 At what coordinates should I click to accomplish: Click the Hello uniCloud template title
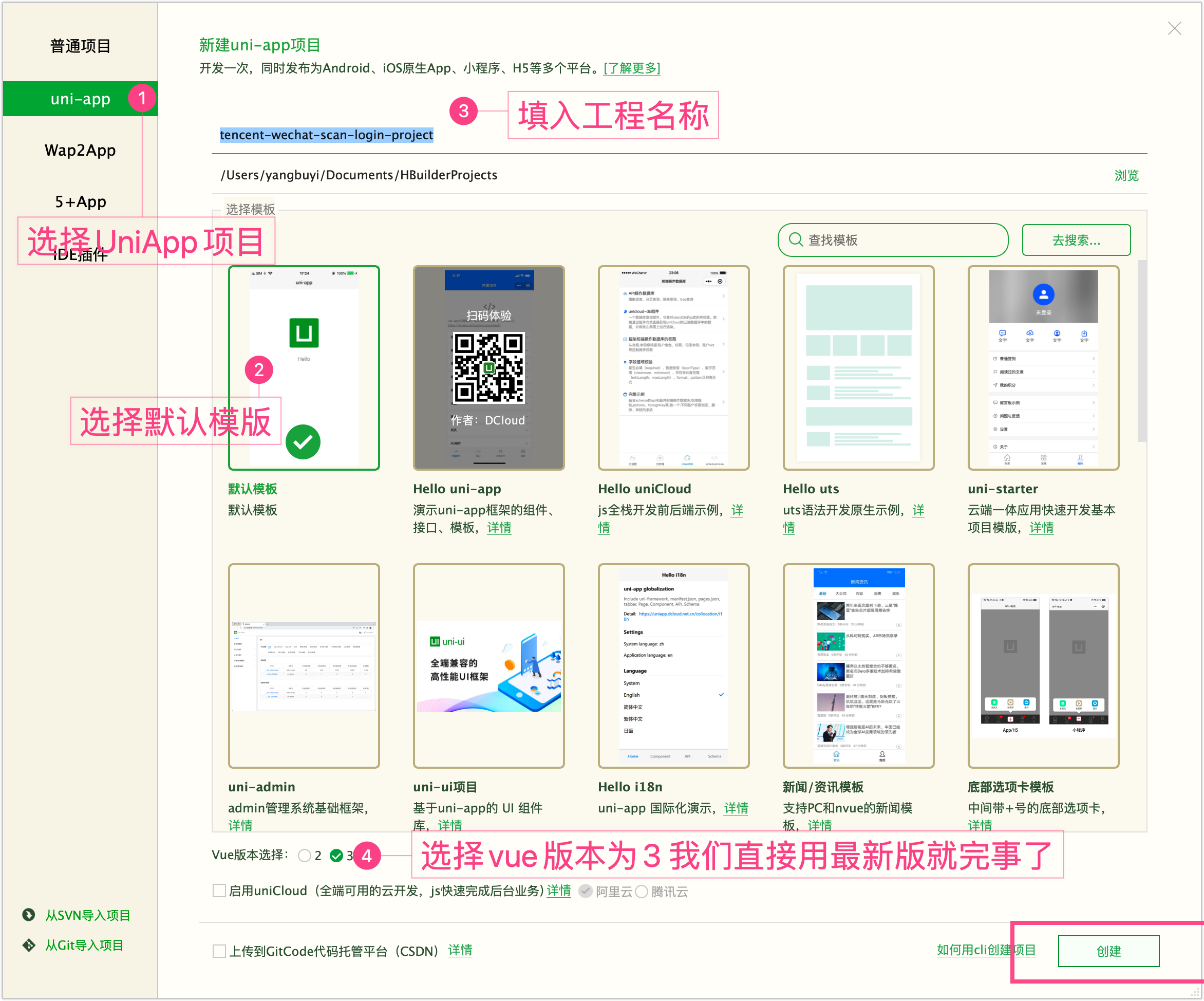645,489
